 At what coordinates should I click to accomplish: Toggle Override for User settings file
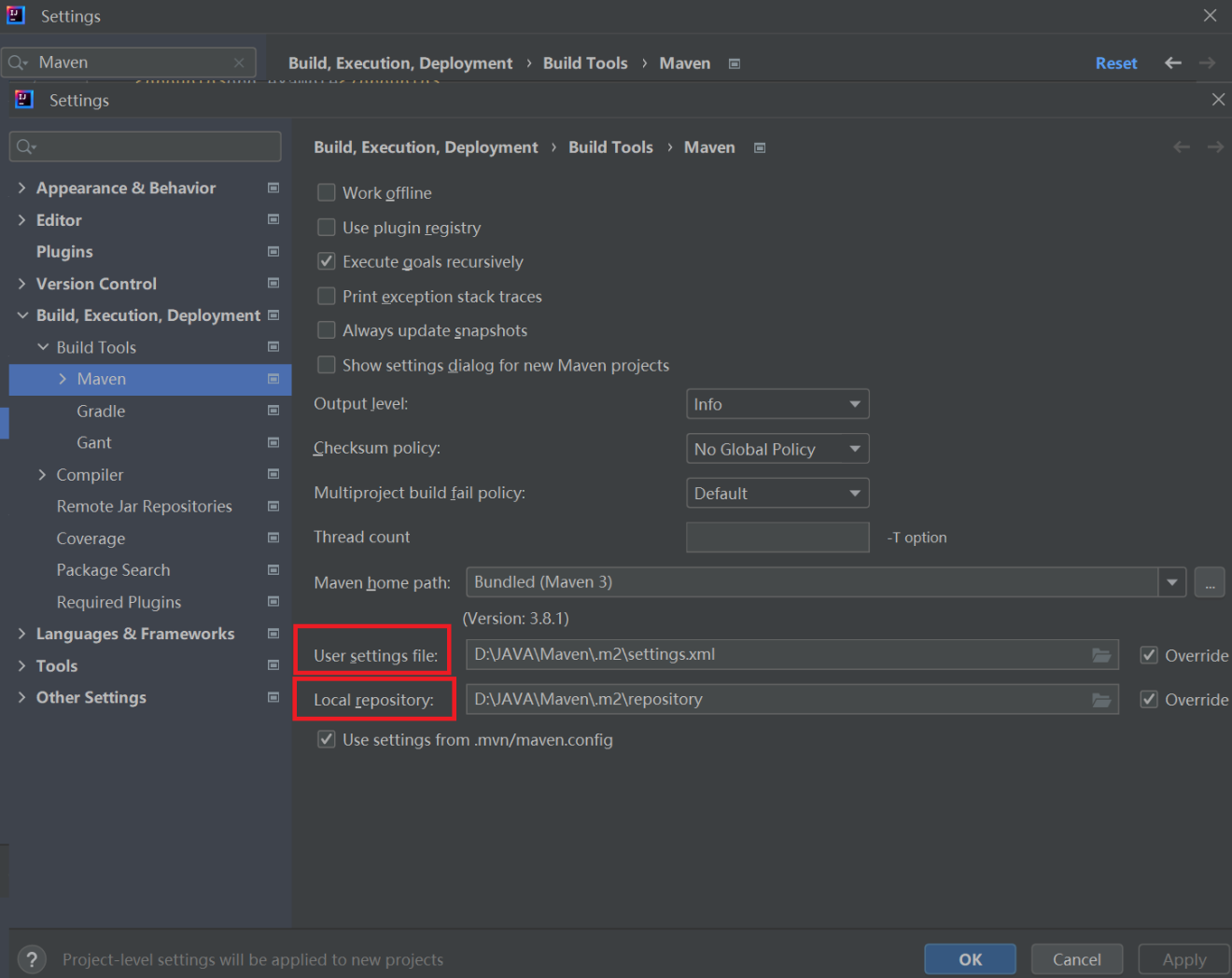pyautogui.click(x=1149, y=655)
